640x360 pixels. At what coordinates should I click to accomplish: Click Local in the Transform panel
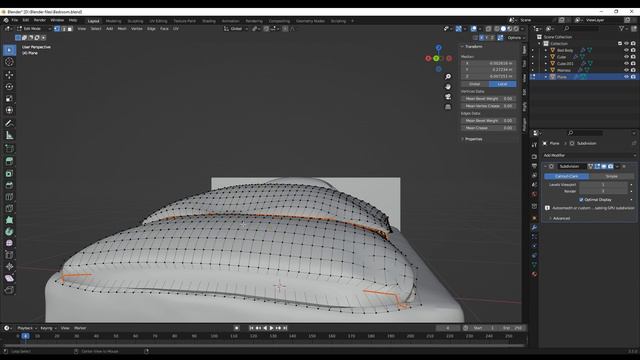point(502,84)
